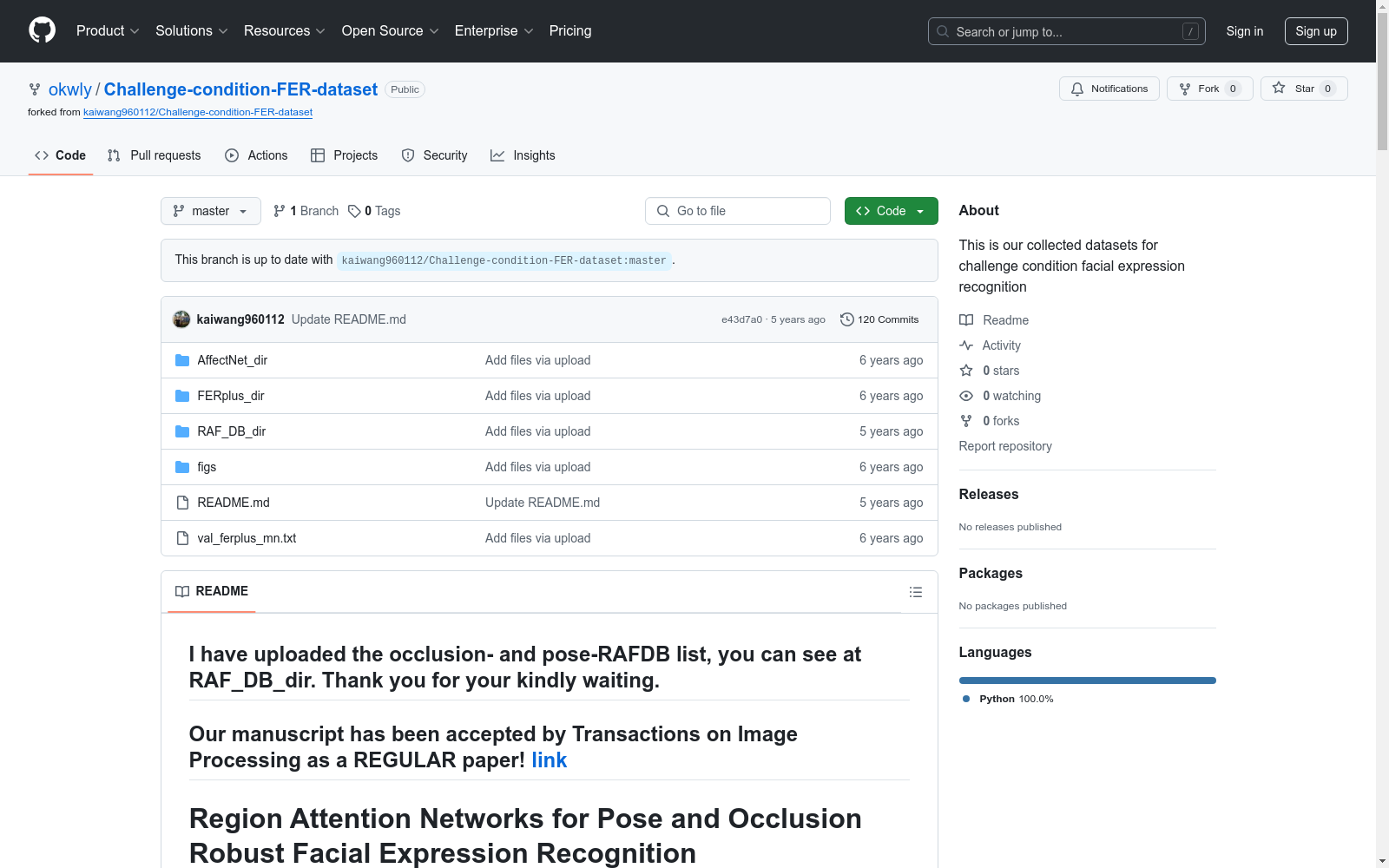Click the book icon beside Readme

(x=966, y=320)
